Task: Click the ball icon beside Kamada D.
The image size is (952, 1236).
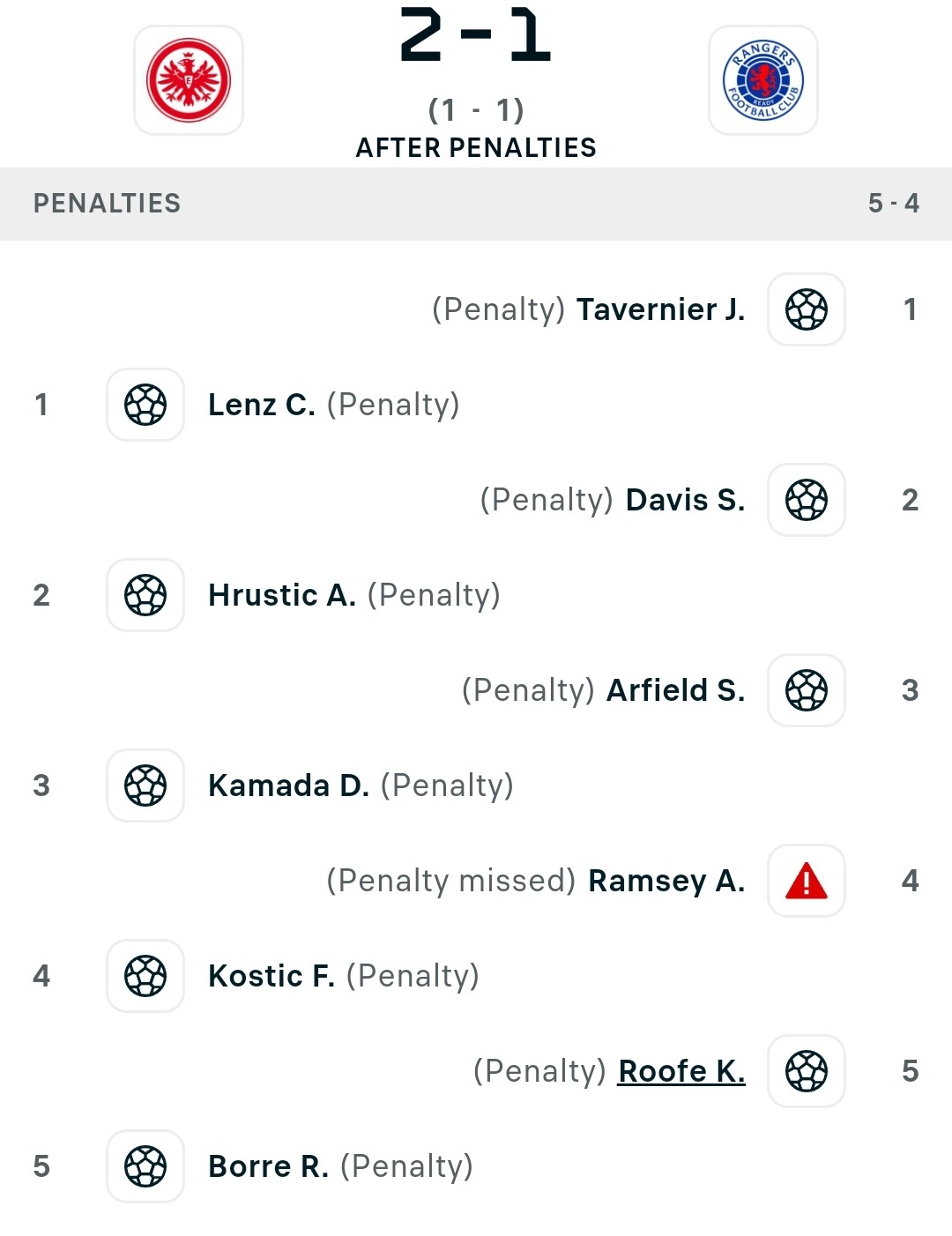Action: tap(145, 786)
